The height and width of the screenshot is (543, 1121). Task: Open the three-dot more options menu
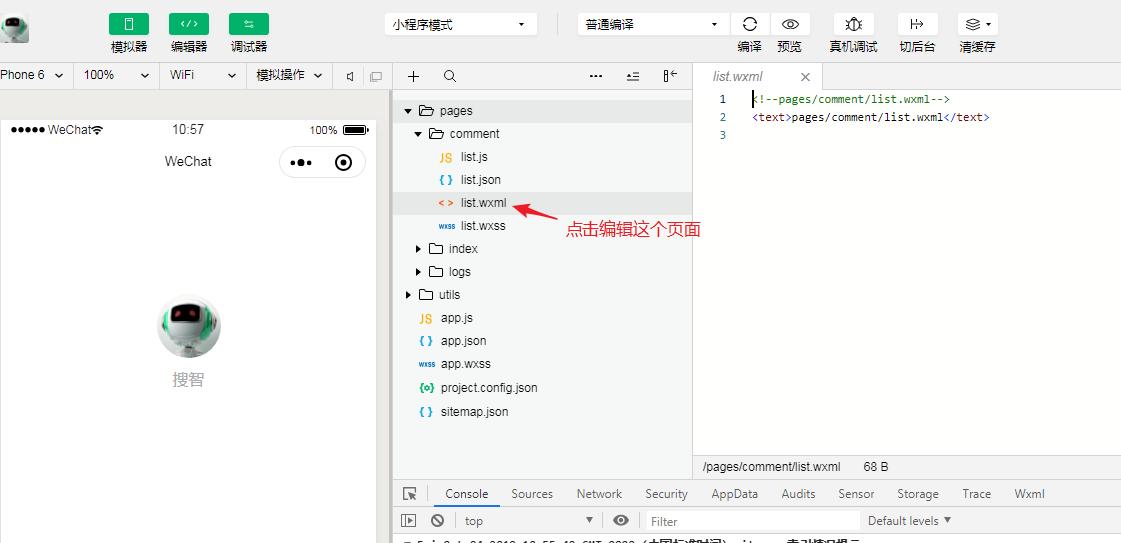(596, 76)
